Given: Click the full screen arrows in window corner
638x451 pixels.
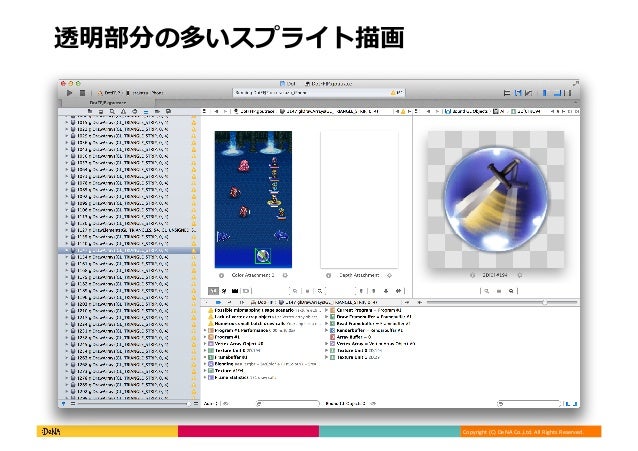Looking at the screenshot, I should point(575,83).
